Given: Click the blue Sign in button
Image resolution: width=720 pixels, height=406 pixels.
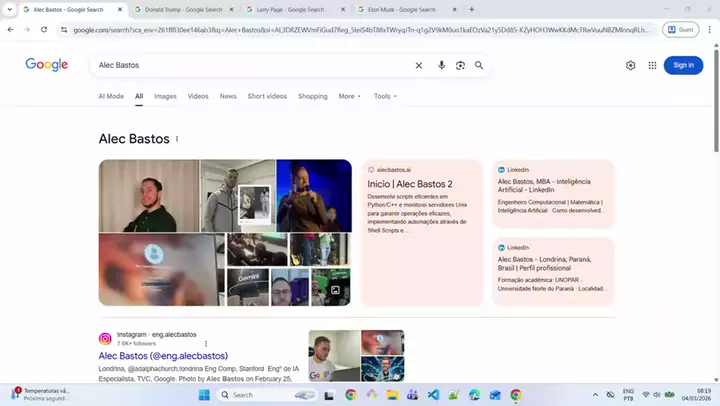Looking at the screenshot, I should (683, 65).
